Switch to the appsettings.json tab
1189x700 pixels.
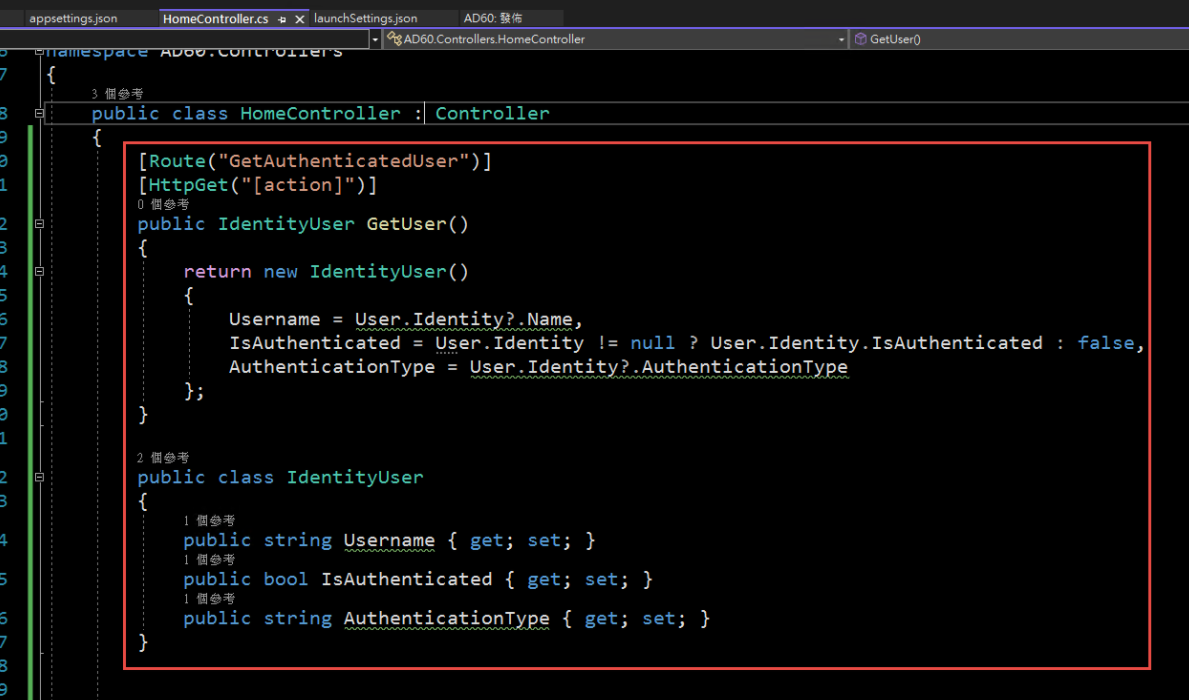pyautogui.click(x=73, y=18)
